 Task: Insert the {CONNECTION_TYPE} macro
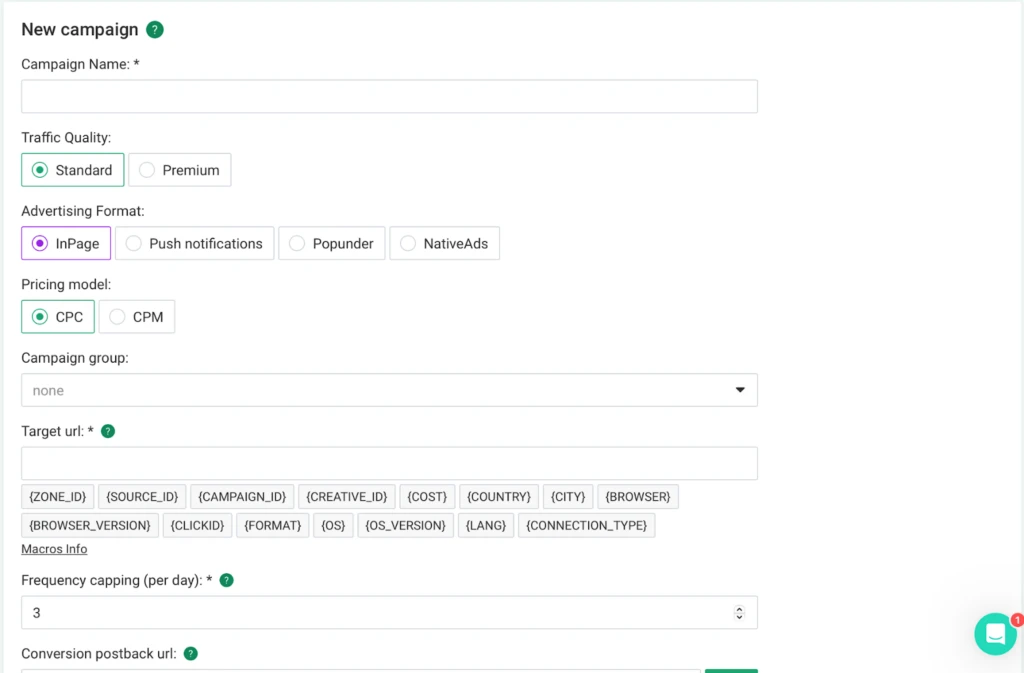586,525
